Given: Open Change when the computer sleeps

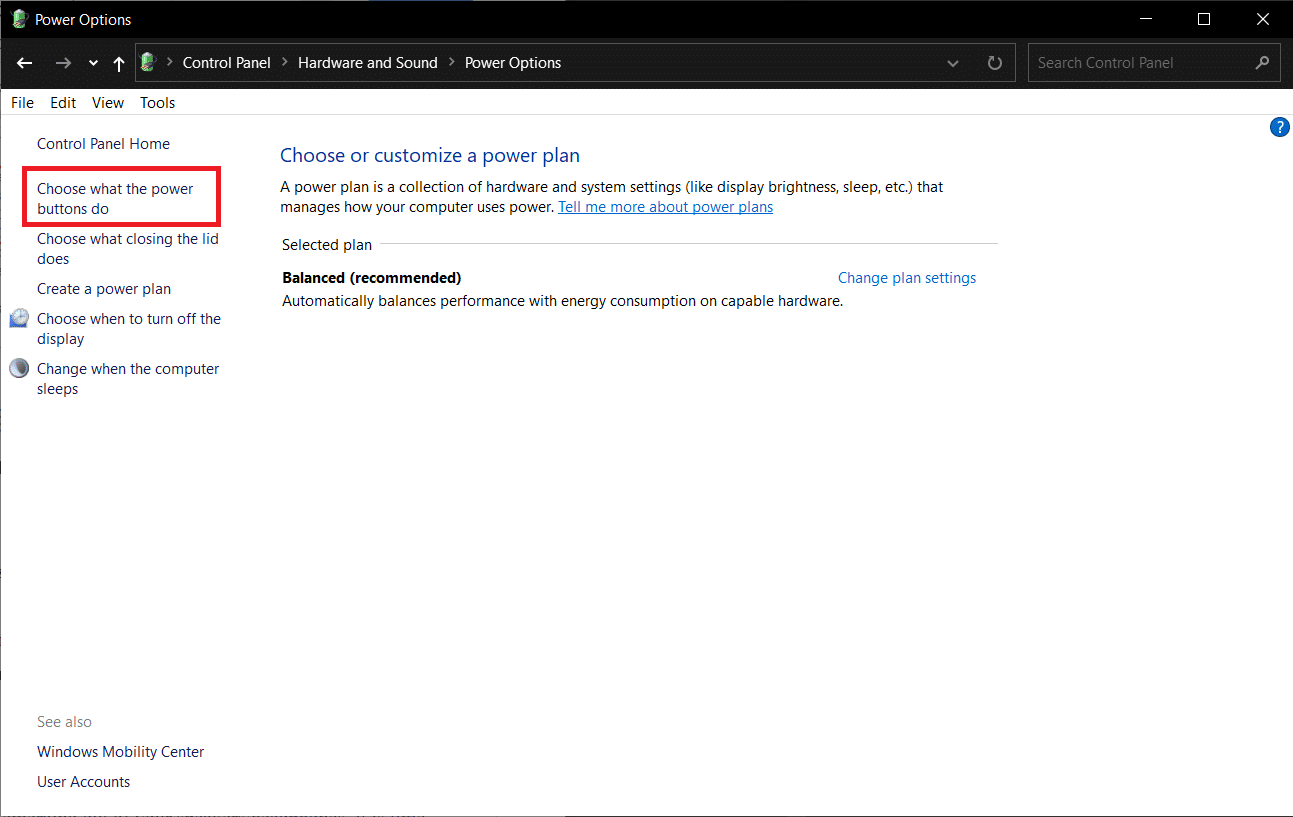Looking at the screenshot, I should tap(128, 379).
